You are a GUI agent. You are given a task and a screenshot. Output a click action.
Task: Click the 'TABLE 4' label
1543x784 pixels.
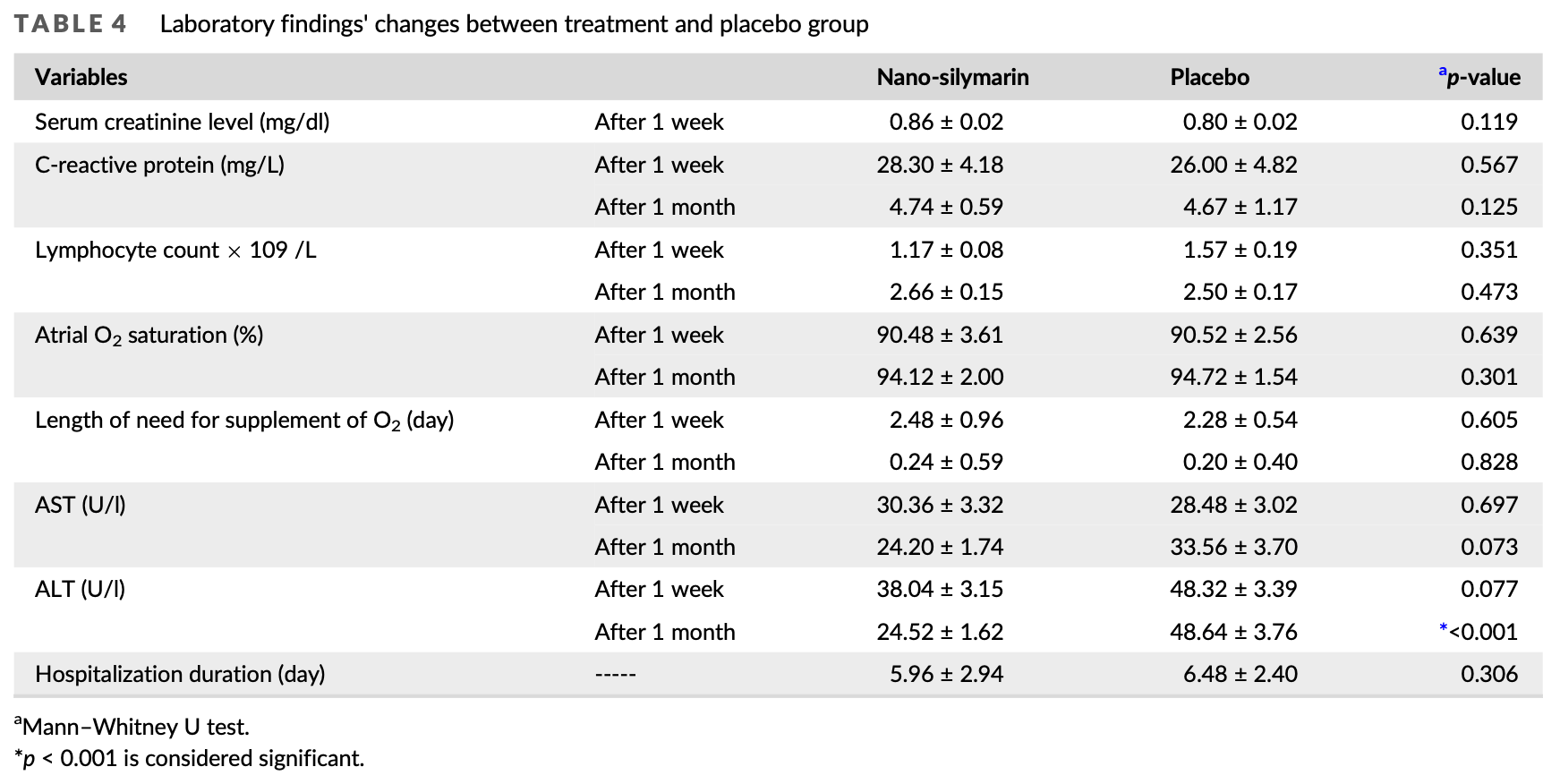(71, 24)
